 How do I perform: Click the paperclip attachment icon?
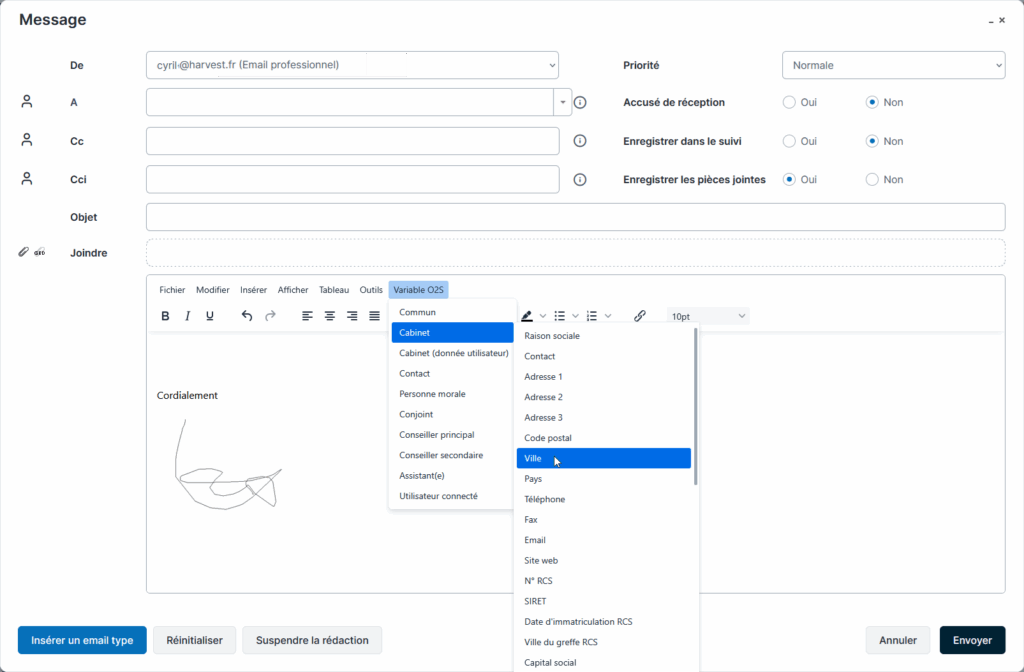24,253
